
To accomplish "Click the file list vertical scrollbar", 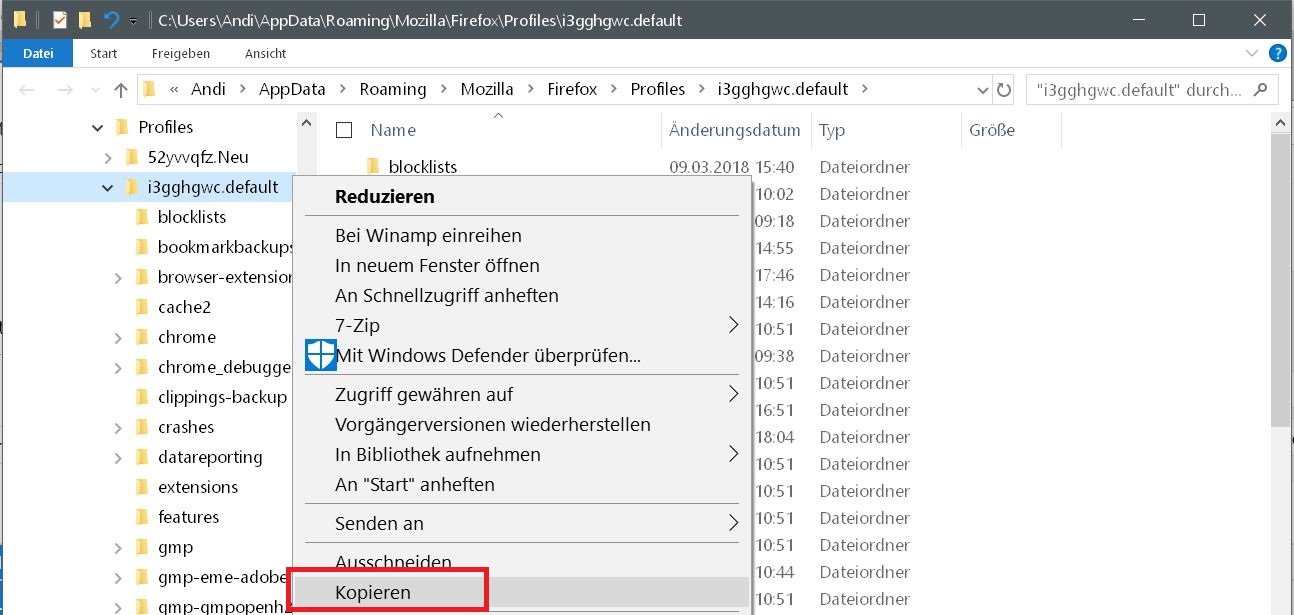I will (x=1281, y=280).
